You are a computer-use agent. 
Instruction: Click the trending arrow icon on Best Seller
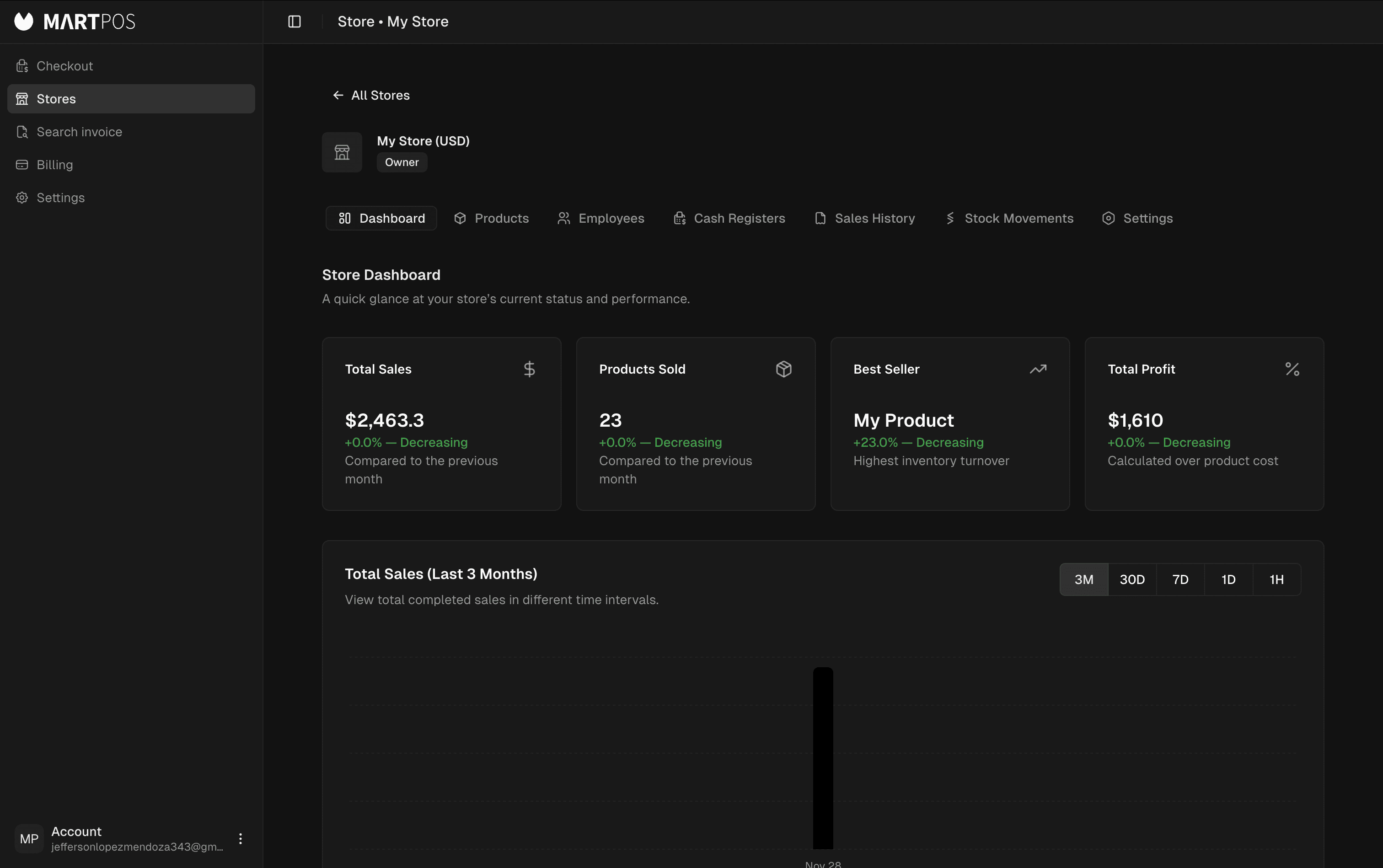(x=1037, y=369)
